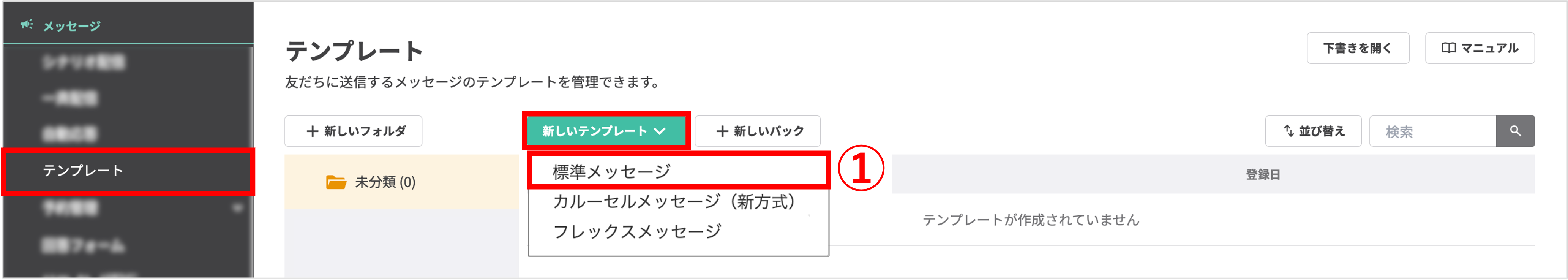Choose フレックスメッセージ from the menu
The width and height of the screenshot is (1568, 280).
point(638,231)
